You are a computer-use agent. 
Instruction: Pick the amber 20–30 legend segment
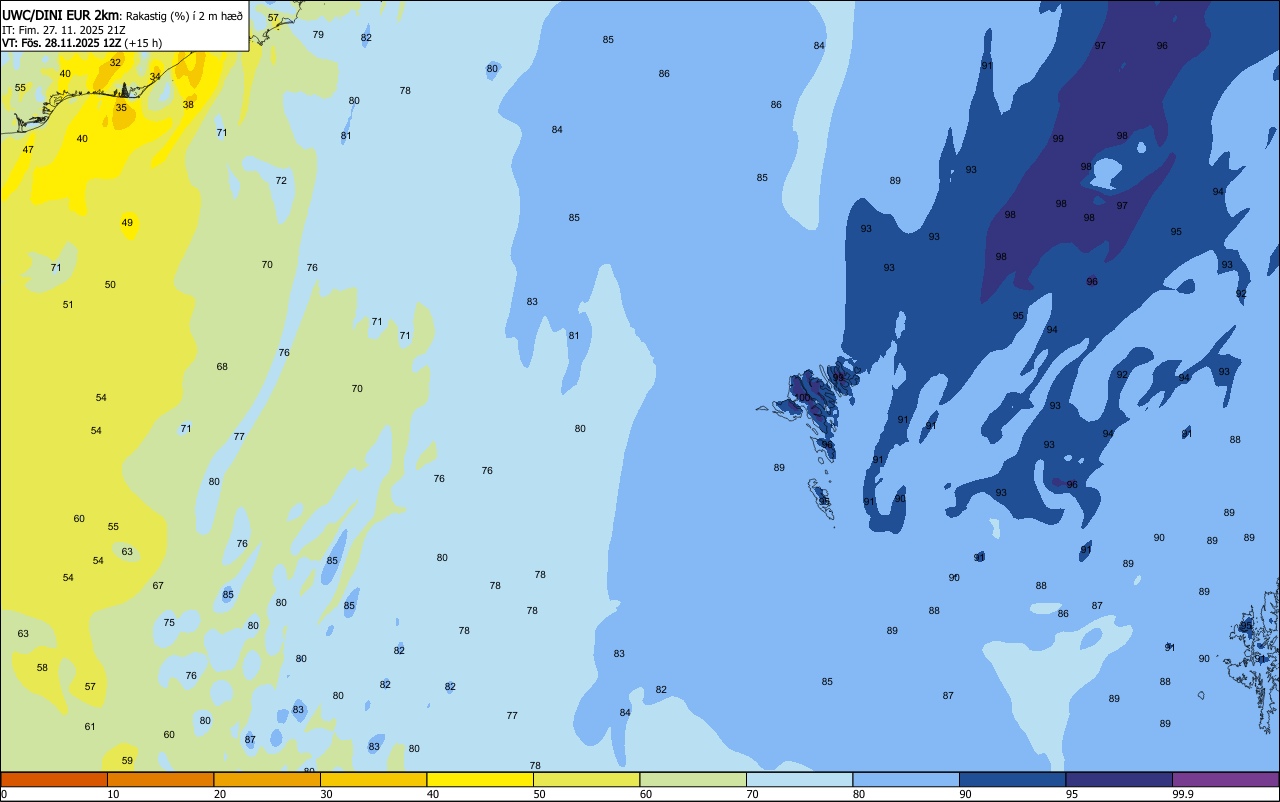point(267,779)
